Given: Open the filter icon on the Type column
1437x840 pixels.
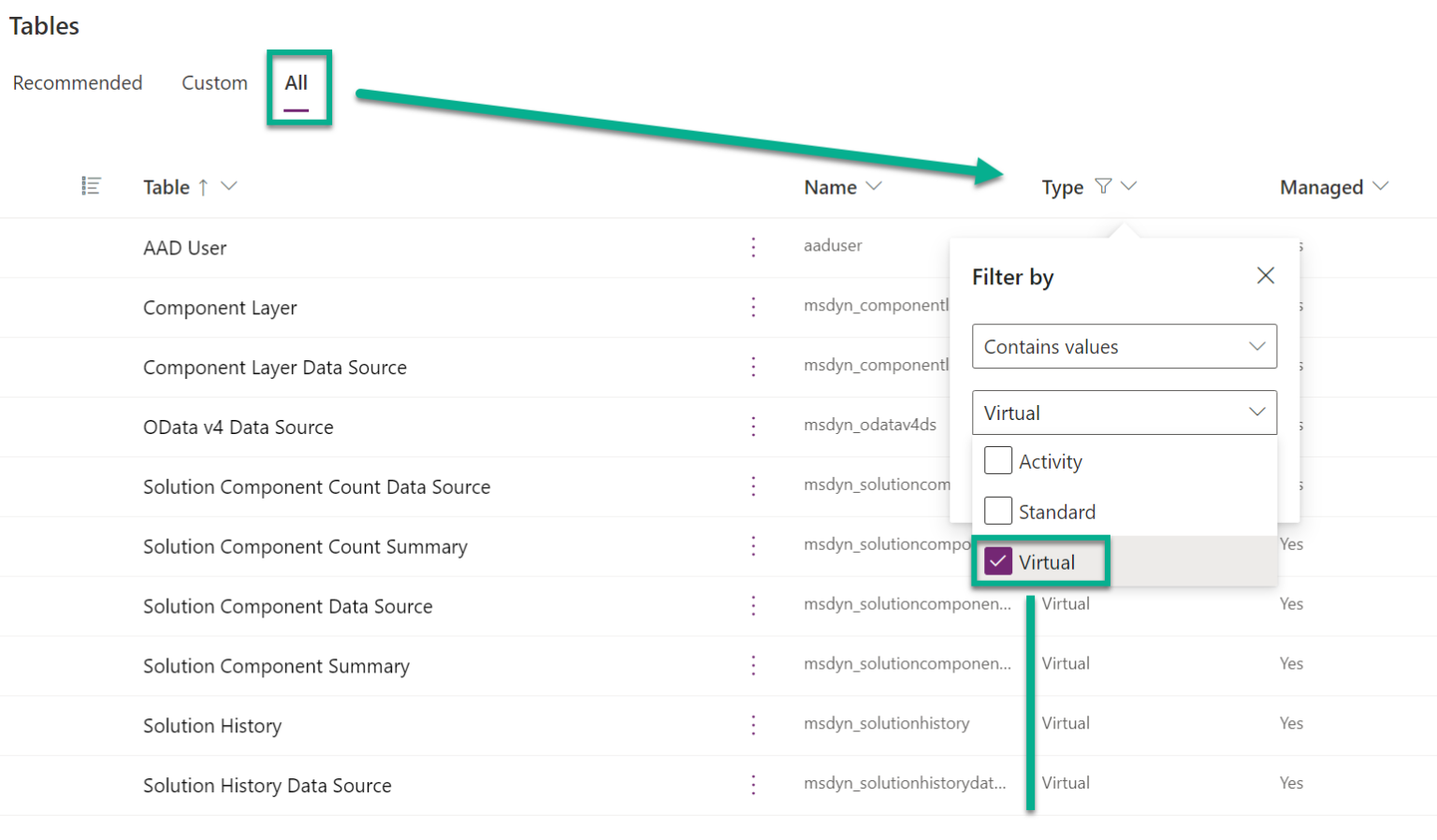Looking at the screenshot, I should click(1104, 186).
